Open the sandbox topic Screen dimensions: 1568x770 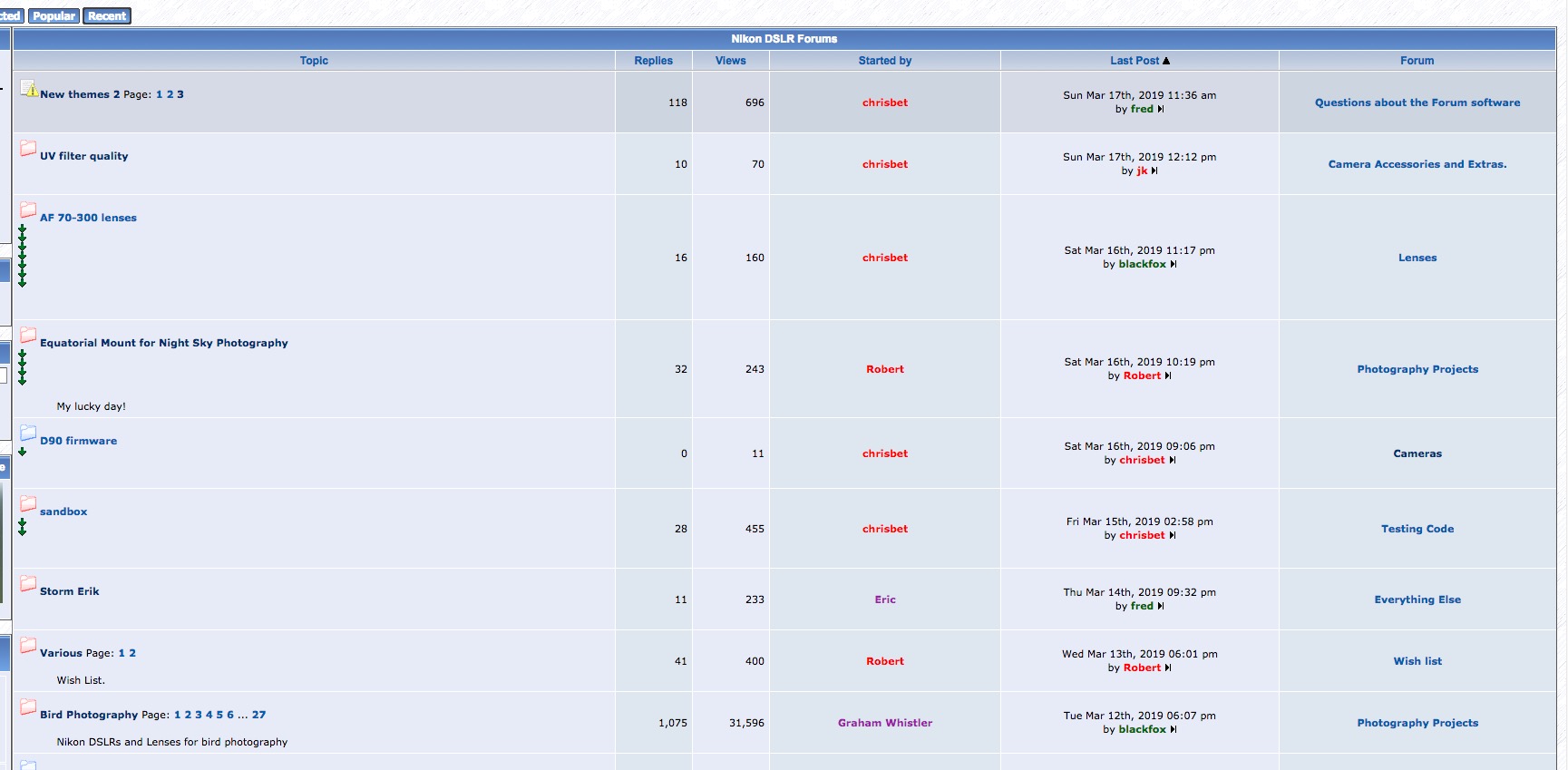(63, 512)
